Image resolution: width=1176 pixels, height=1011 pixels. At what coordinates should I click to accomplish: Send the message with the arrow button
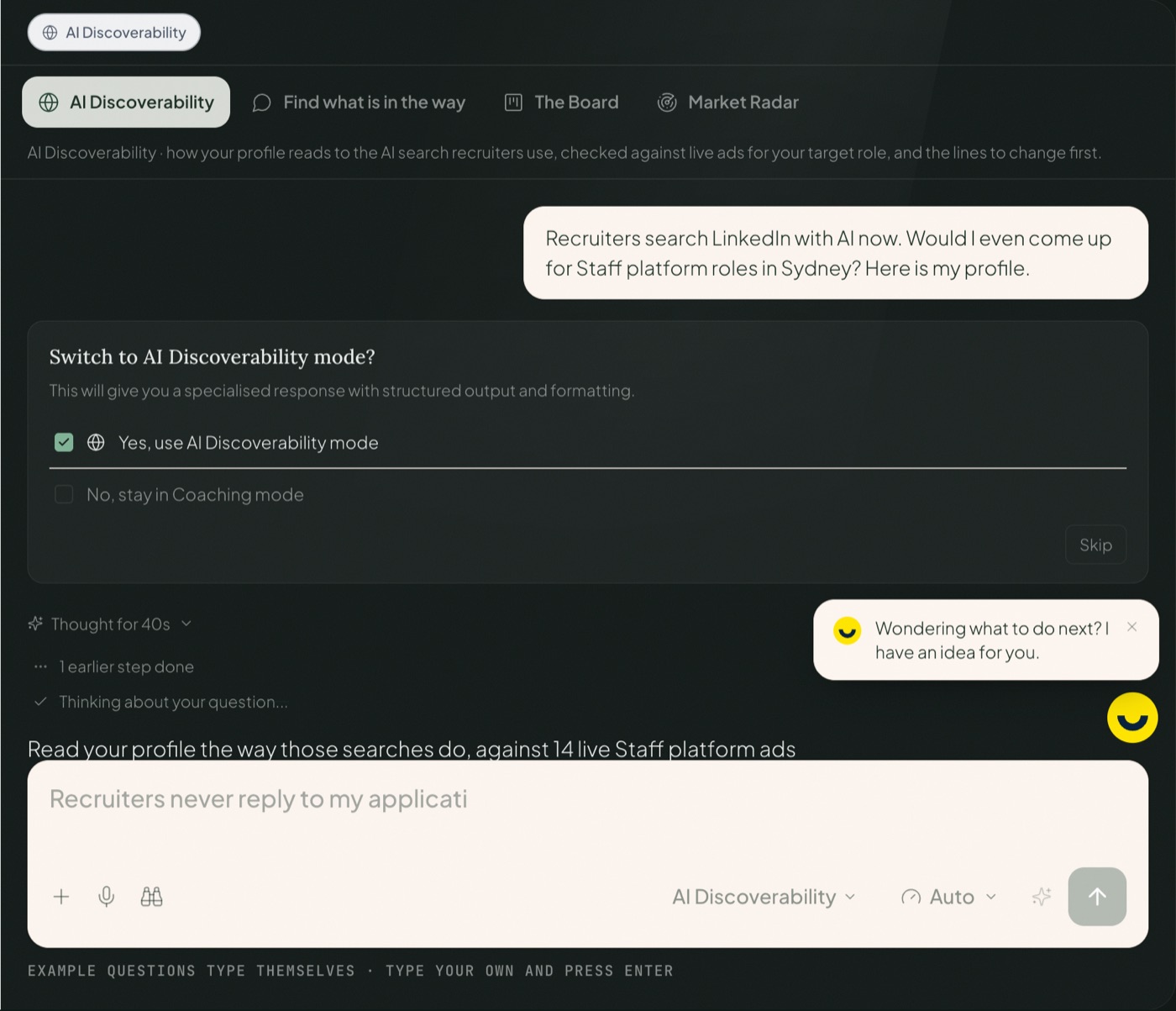point(1097,897)
